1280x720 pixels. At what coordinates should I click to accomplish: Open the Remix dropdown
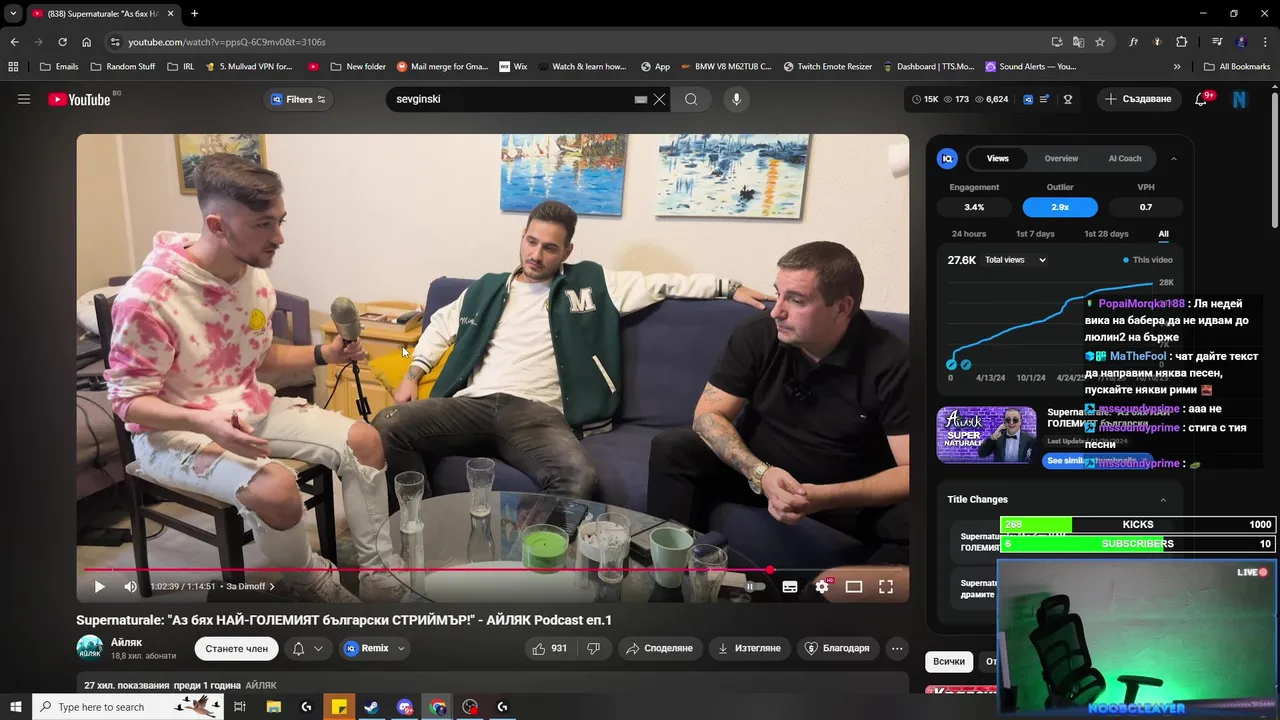(375, 648)
